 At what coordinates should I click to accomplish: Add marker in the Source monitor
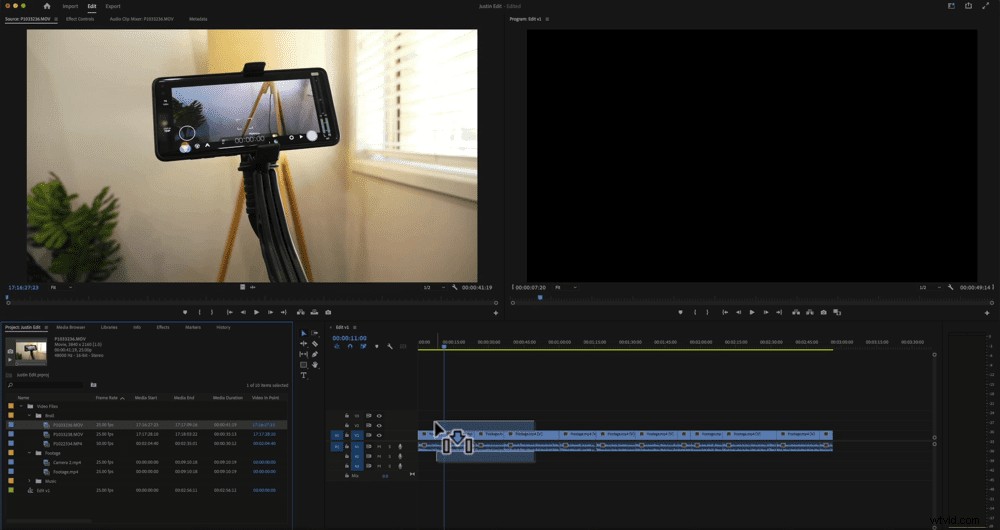[x=186, y=313]
